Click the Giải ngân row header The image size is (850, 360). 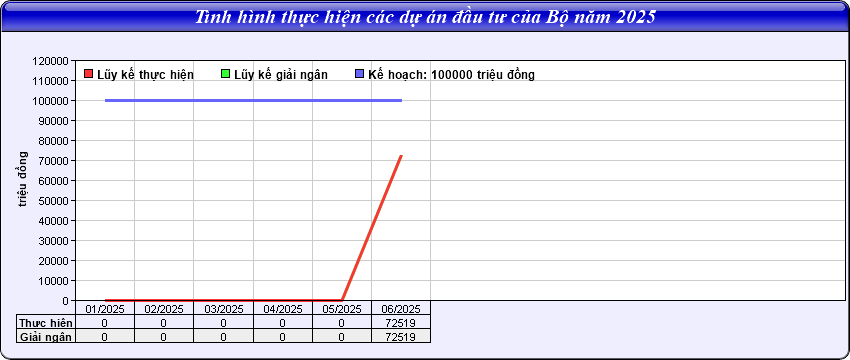click(x=46, y=336)
